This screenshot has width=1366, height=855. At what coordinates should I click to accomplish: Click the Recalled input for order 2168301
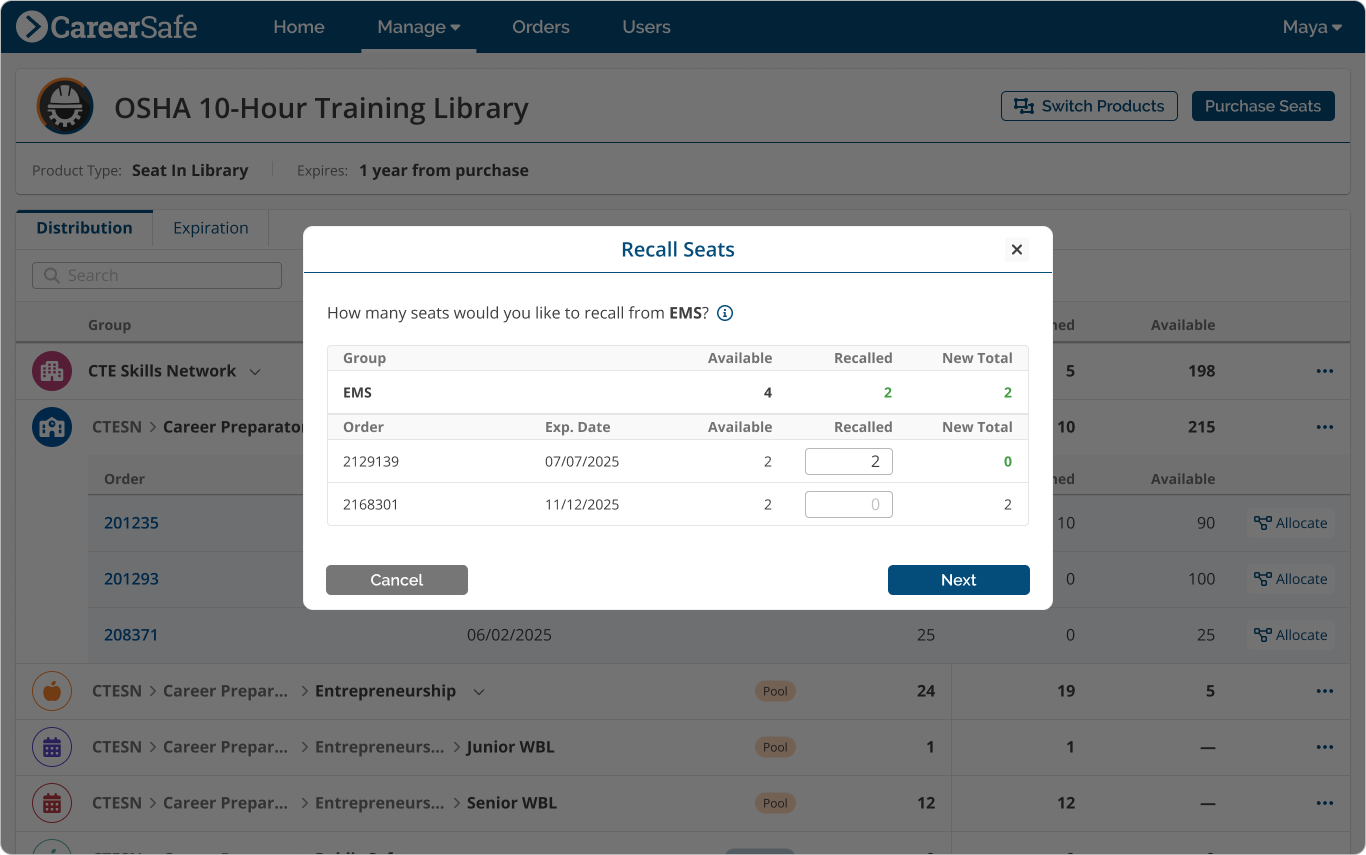(x=848, y=504)
